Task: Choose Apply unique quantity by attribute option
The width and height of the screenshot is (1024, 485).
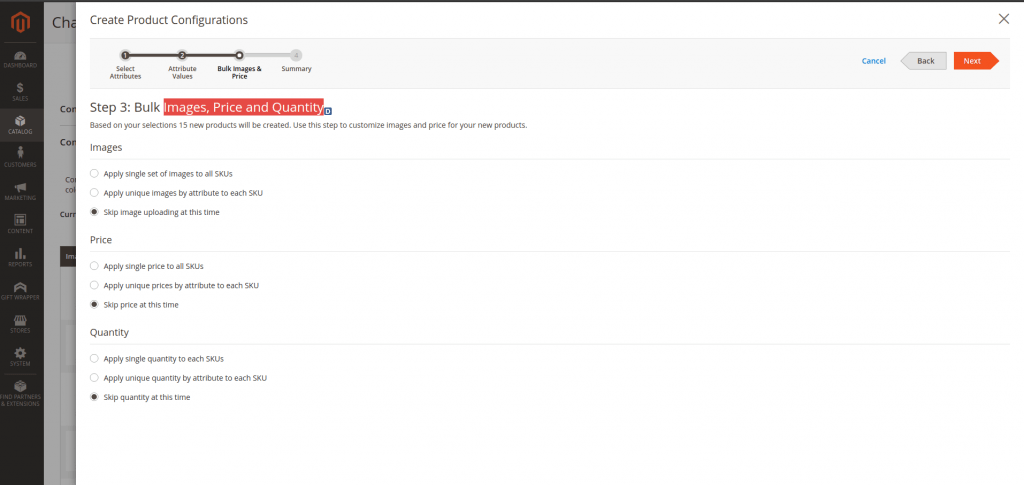Action: pyautogui.click(x=95, y=378)
